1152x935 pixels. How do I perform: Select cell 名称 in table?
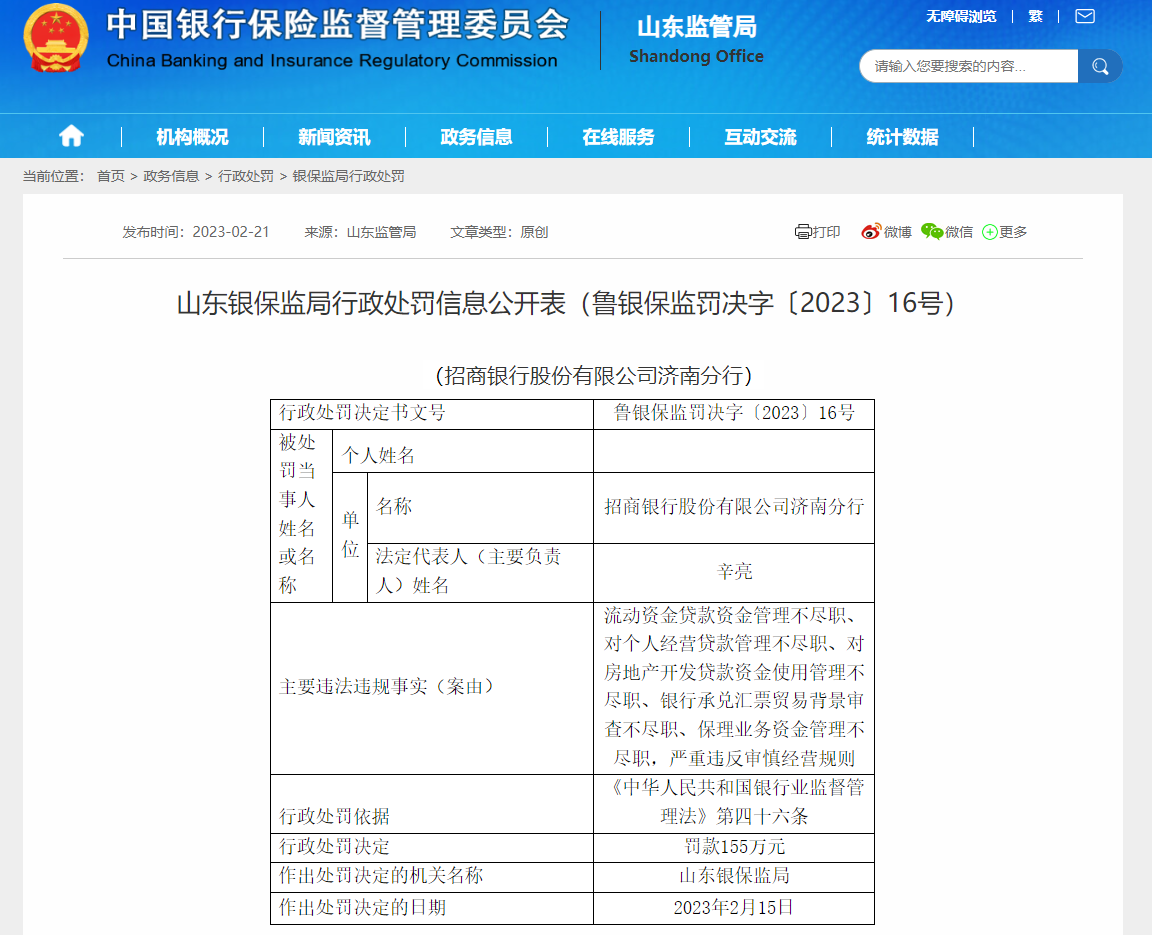point(480,508)
